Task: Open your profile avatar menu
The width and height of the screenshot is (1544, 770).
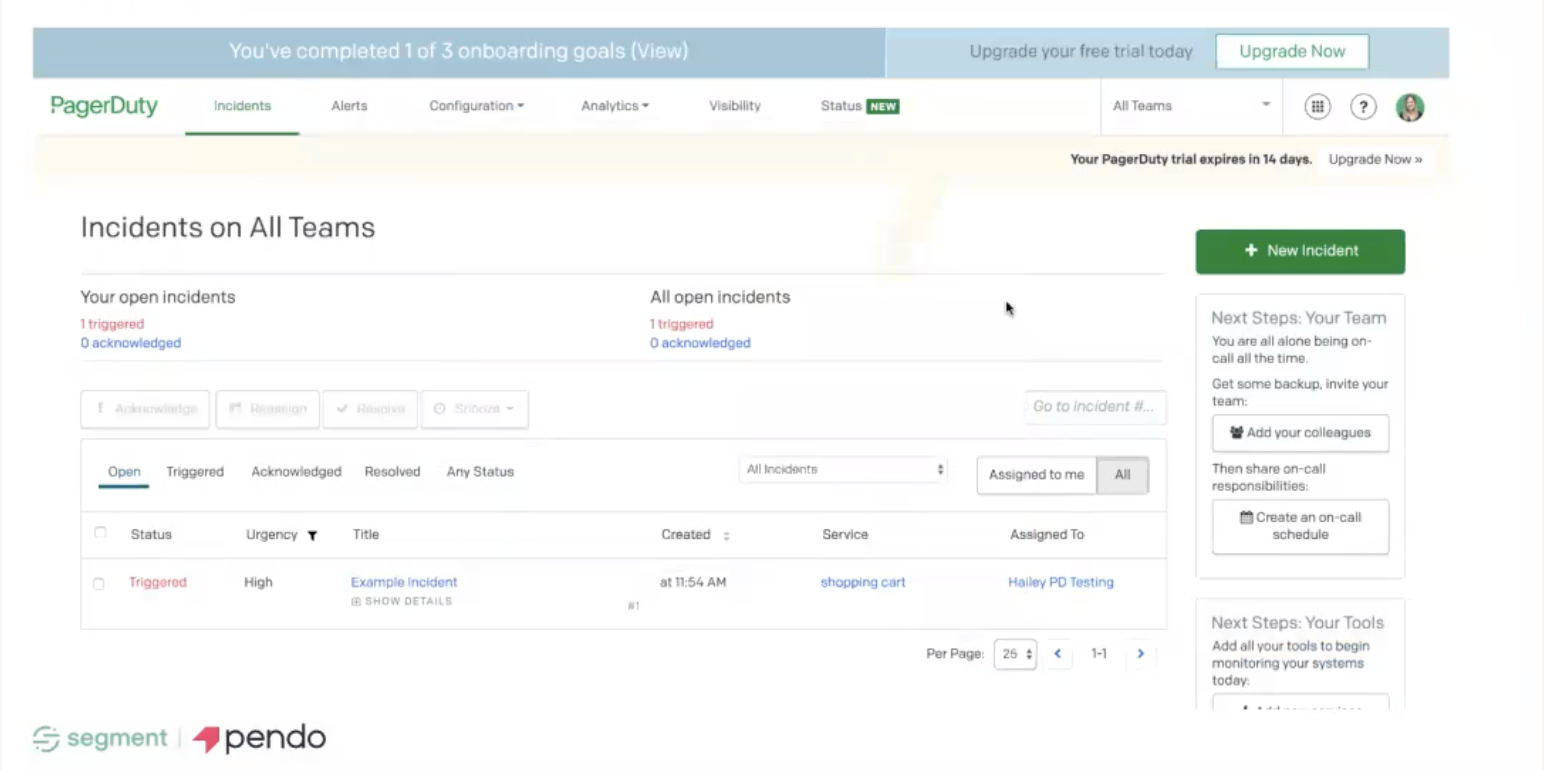Action: pyautogui.click(x=1409, y=107)
